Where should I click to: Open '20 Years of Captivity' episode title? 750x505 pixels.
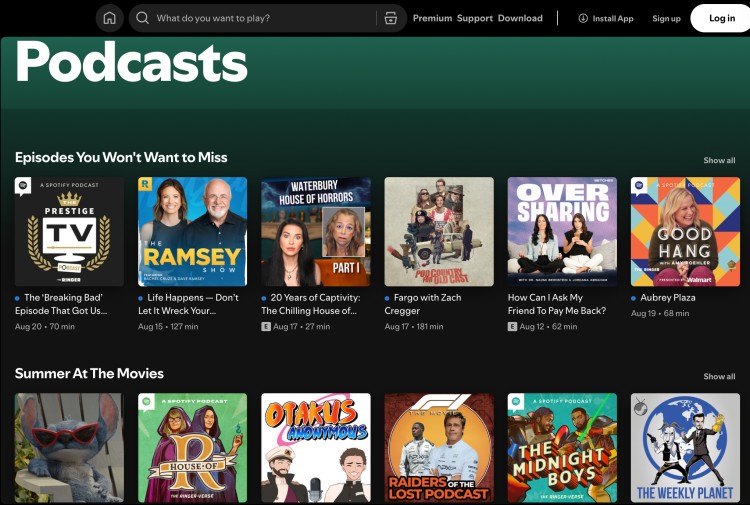tap(311, 304)
